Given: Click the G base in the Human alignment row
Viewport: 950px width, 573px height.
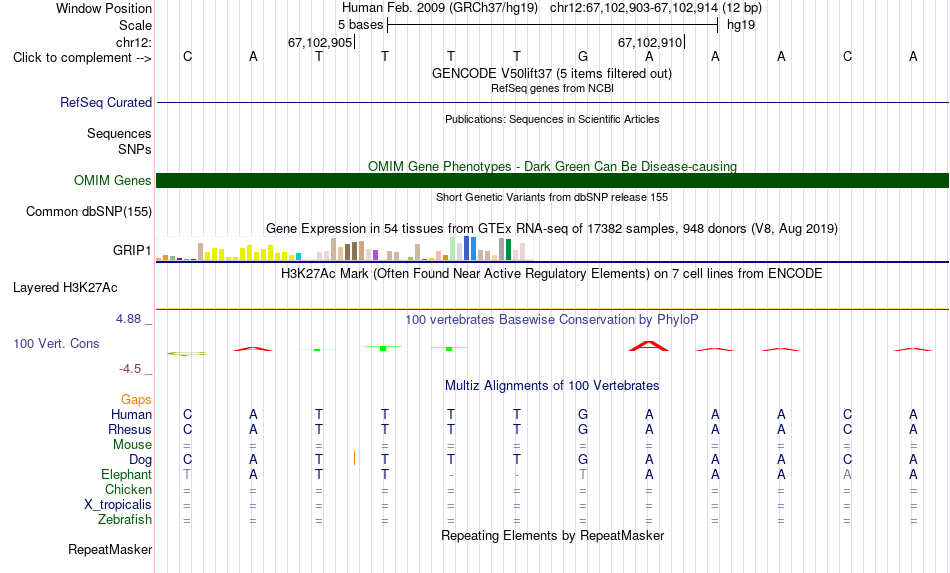Looking at the screenshot, I should [x=583, y=414].
